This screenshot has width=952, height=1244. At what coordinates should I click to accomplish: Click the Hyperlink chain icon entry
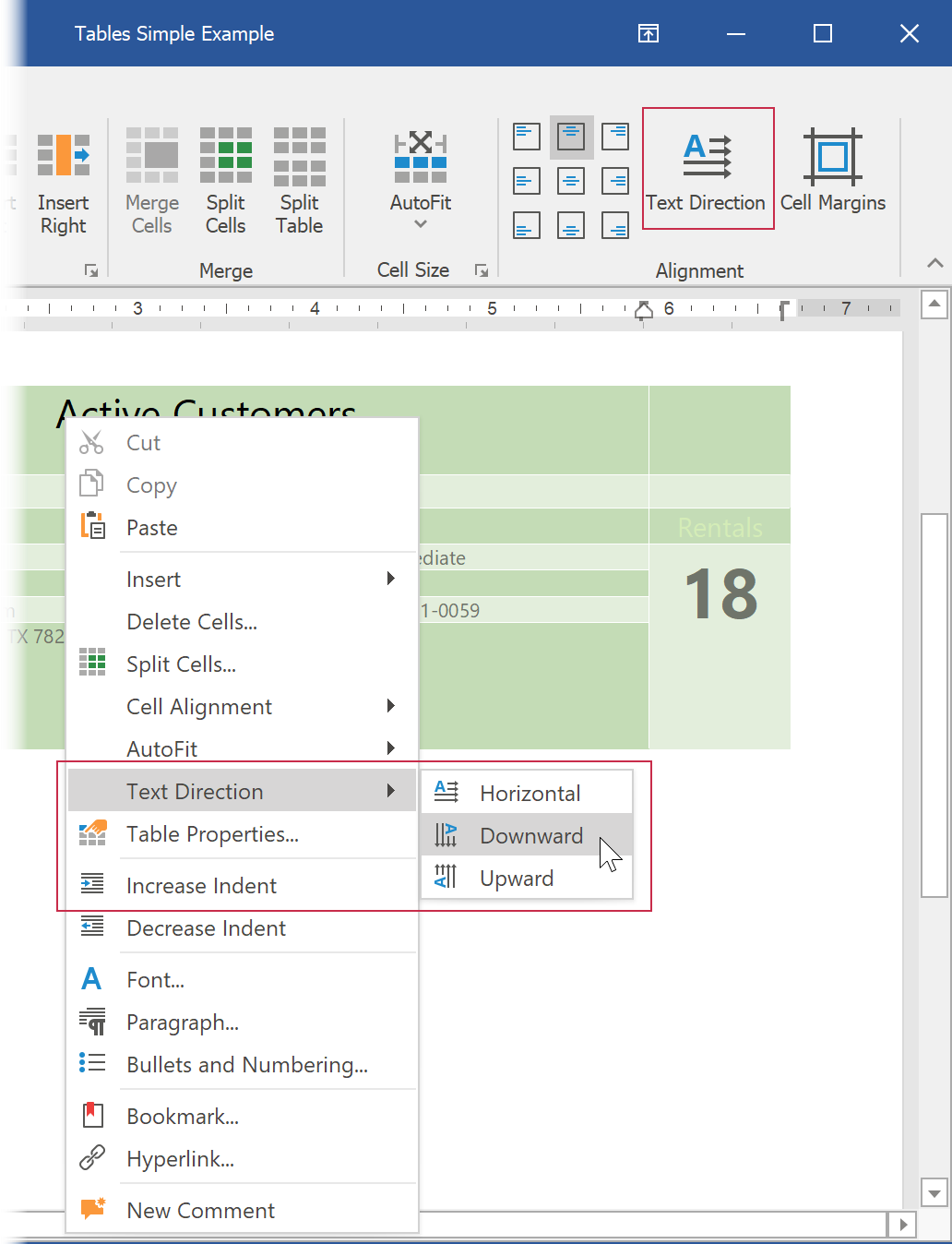[92, 1158]
